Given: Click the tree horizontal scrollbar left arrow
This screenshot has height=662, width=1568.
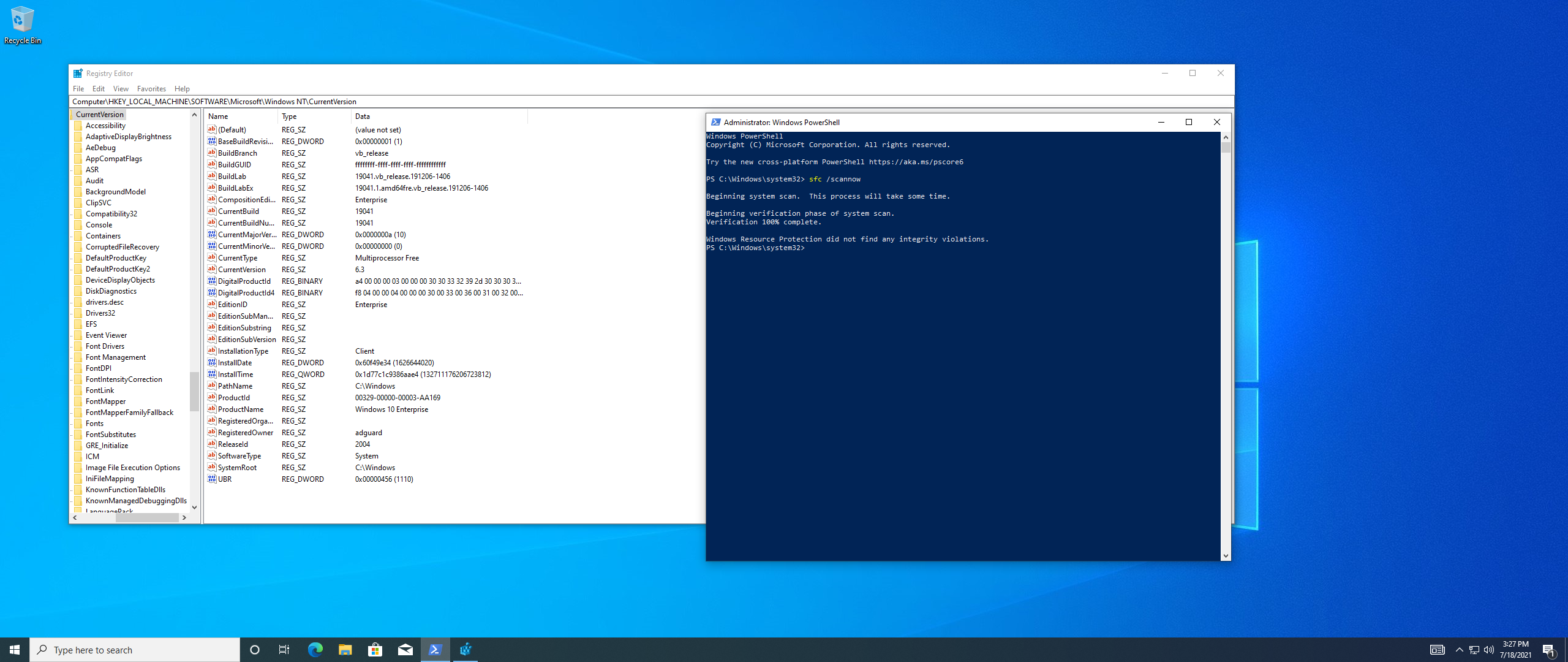Looking at the screenshot, I should (75, 518).
